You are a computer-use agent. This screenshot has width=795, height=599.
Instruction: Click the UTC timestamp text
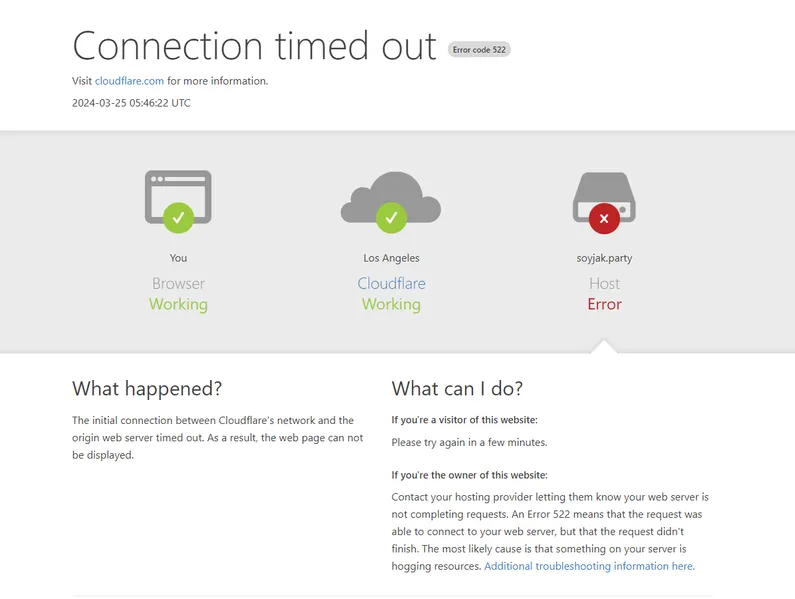(x=131, y=103)
